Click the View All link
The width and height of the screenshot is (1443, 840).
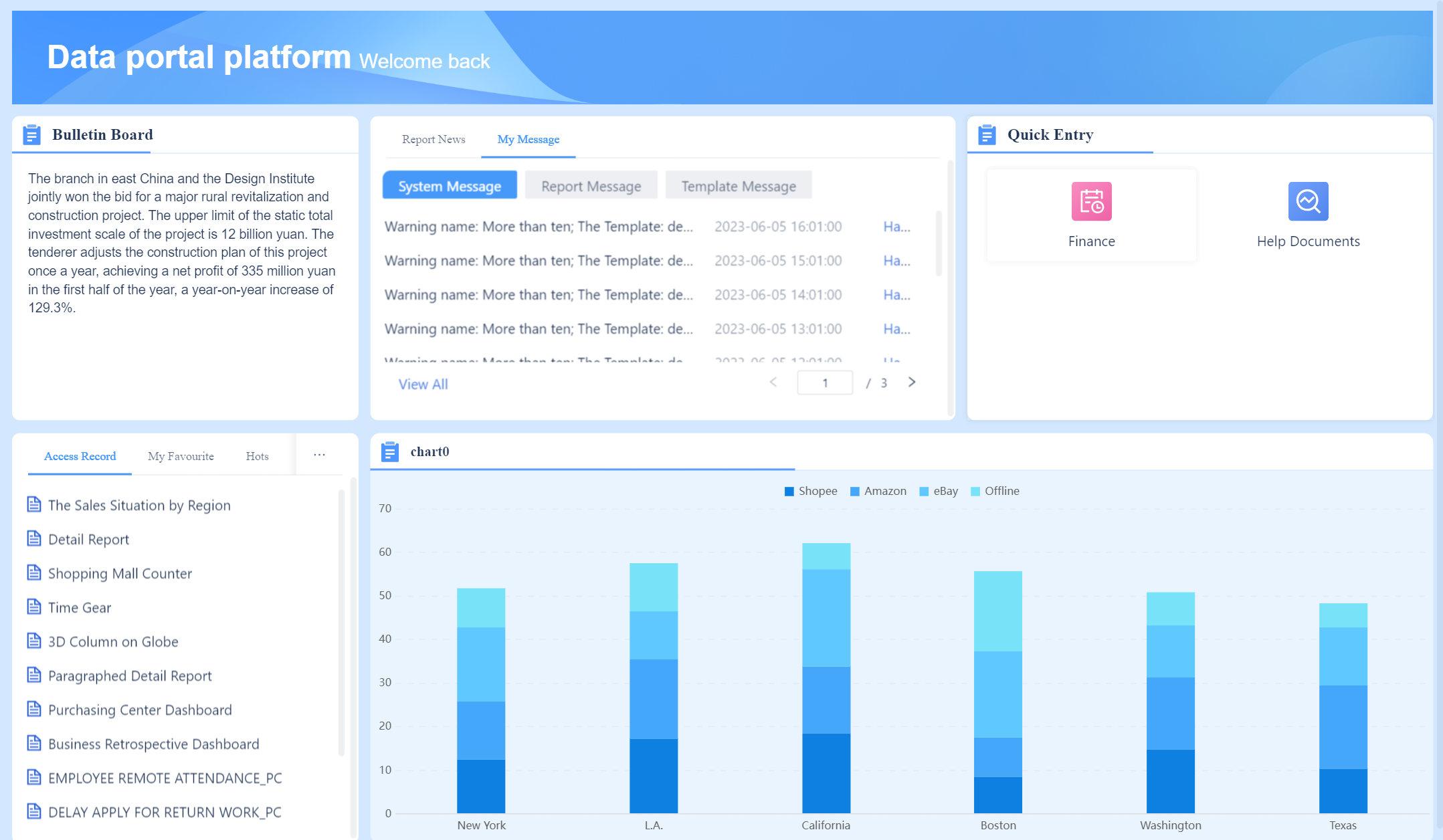click(x=423, y=384)
